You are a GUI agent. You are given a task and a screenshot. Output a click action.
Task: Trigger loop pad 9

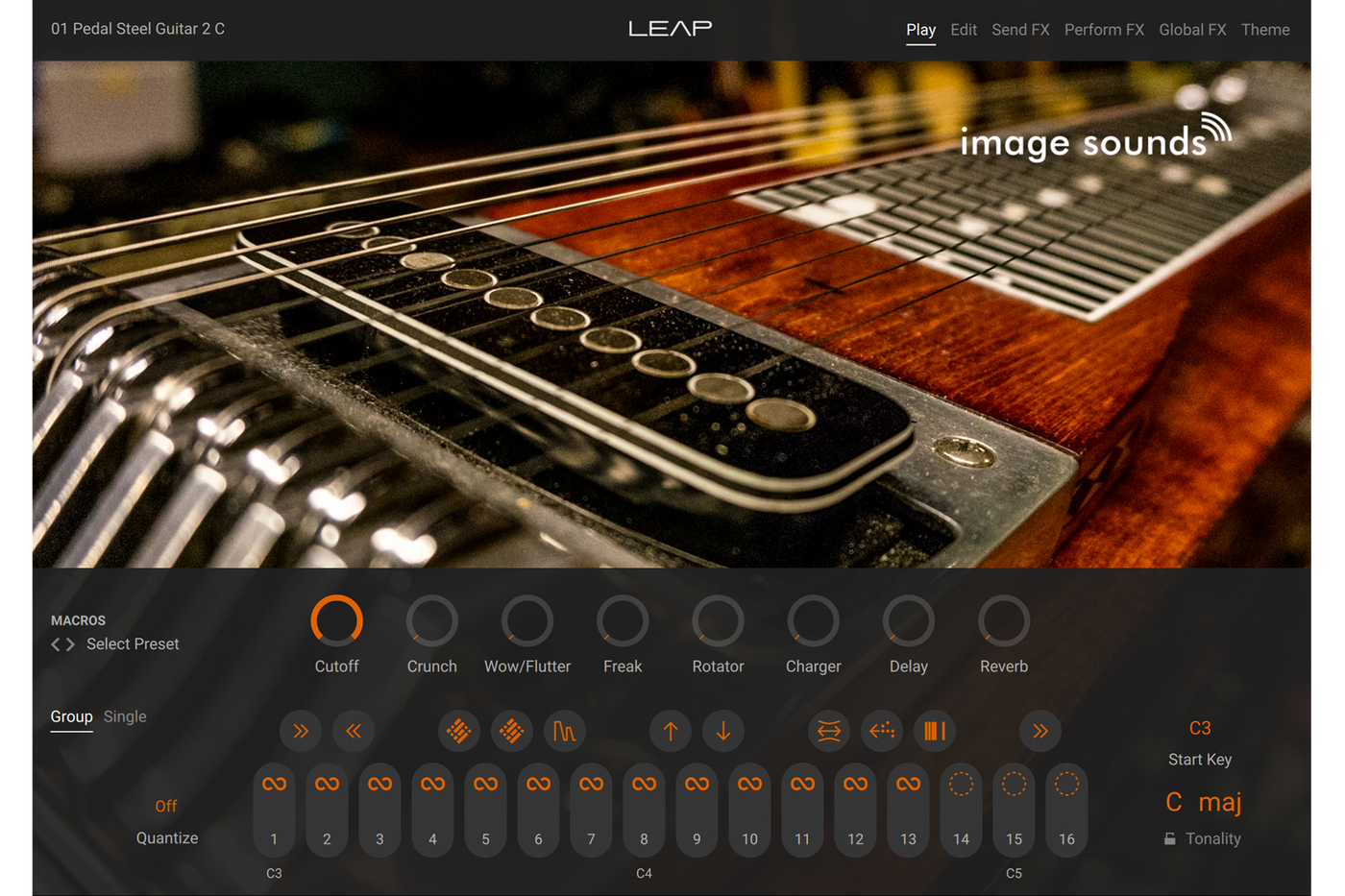(697, 810)
